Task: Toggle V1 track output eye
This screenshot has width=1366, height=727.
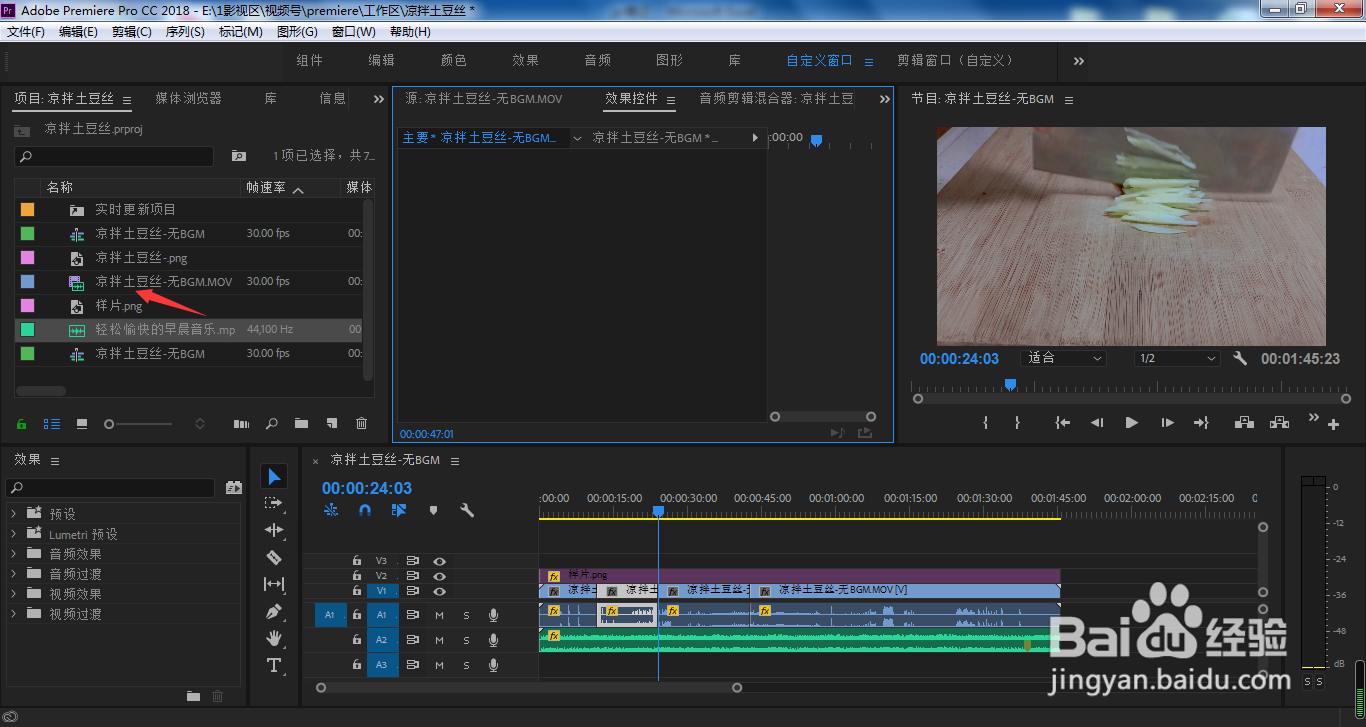Action: pyautogui.click(x=439, y=591)
